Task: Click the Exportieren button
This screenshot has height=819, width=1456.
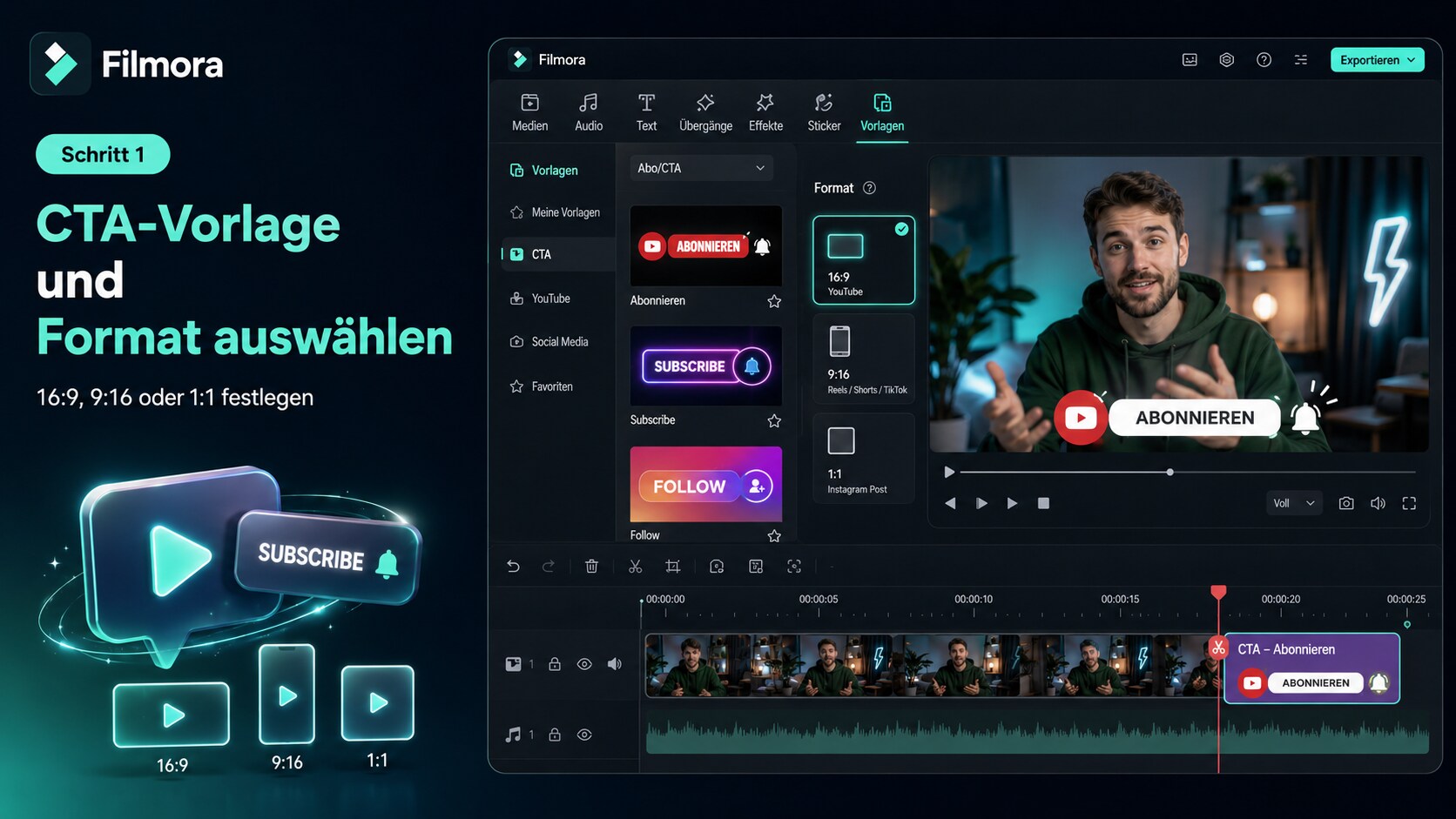Action: [1377, 60]
